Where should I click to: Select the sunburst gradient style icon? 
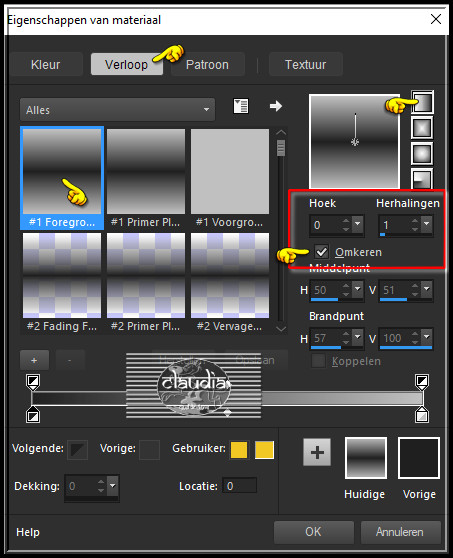pyautogui.click(x=422, y=154)
